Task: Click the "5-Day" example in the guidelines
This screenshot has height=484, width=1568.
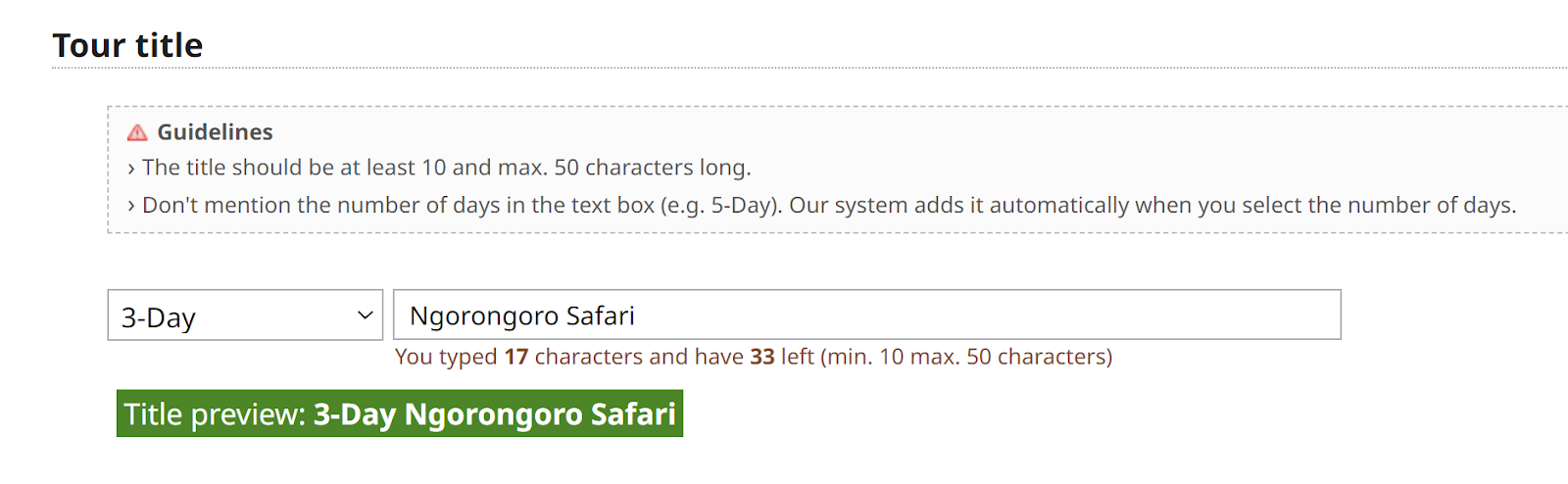Action: tap(730, 205)
